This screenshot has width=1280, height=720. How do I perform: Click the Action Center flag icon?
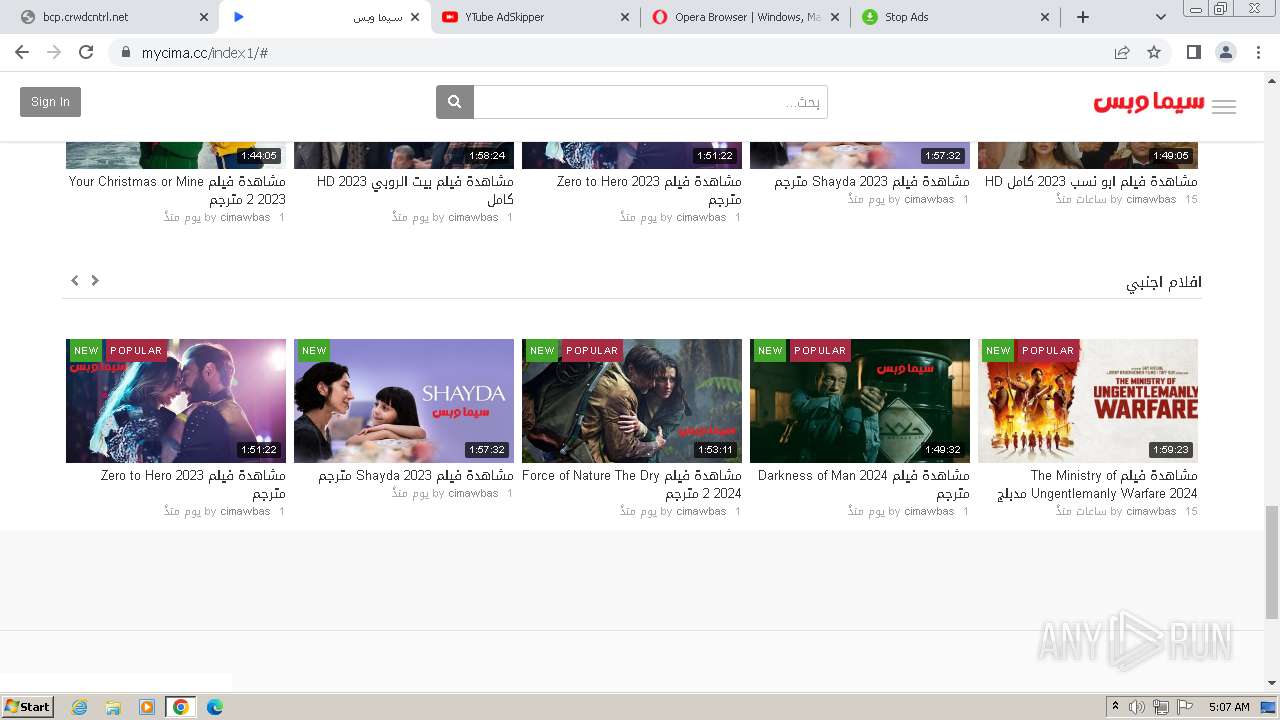coord(1183,707)
